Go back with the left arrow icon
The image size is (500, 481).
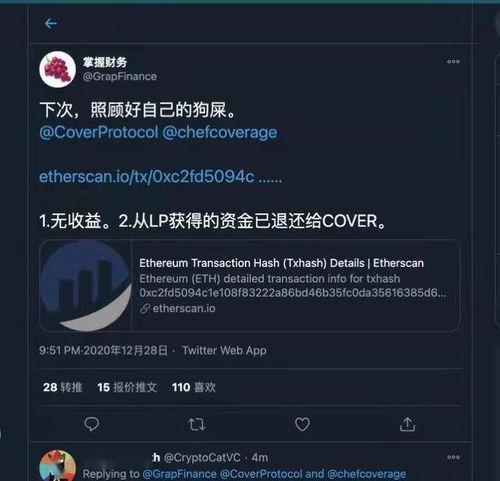pyautogui.click(x=51, y=24)
